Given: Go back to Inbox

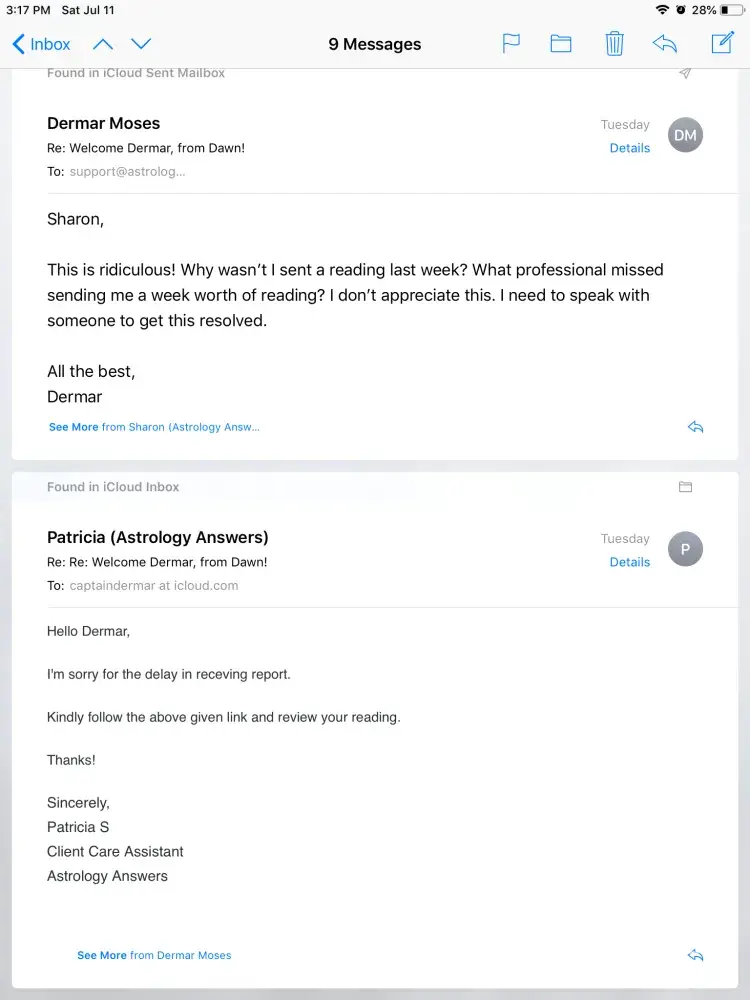Looking at the screenshot, I should pyautogui.click(x=41, y=44).
